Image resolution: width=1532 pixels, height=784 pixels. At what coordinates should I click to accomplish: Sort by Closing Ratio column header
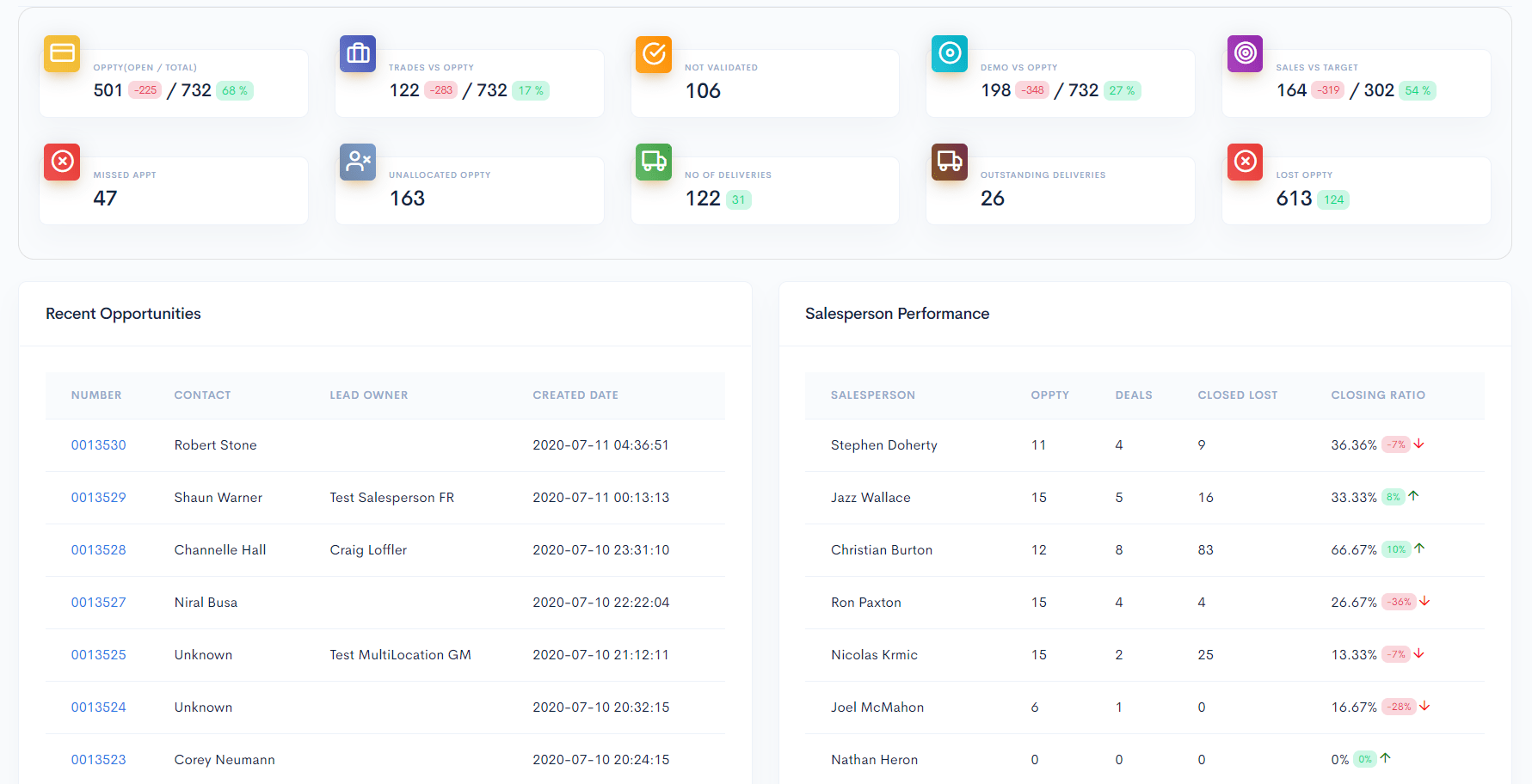pyautogui.click(x=1377, y=395)
